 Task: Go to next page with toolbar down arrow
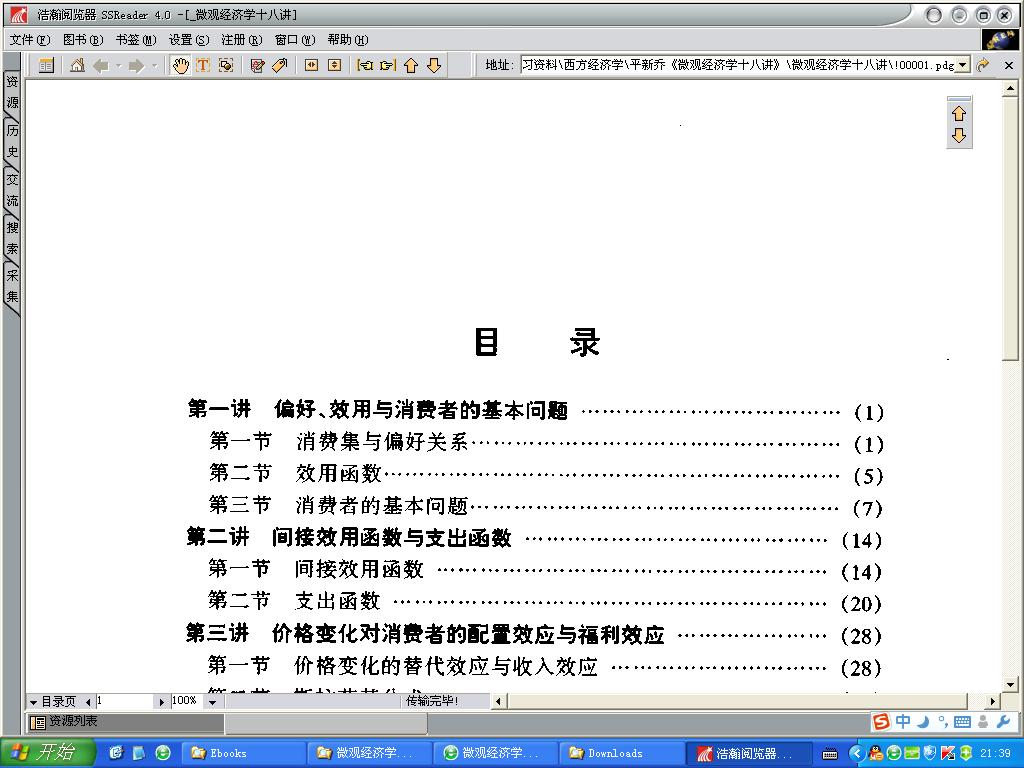(x=434, y=65)
